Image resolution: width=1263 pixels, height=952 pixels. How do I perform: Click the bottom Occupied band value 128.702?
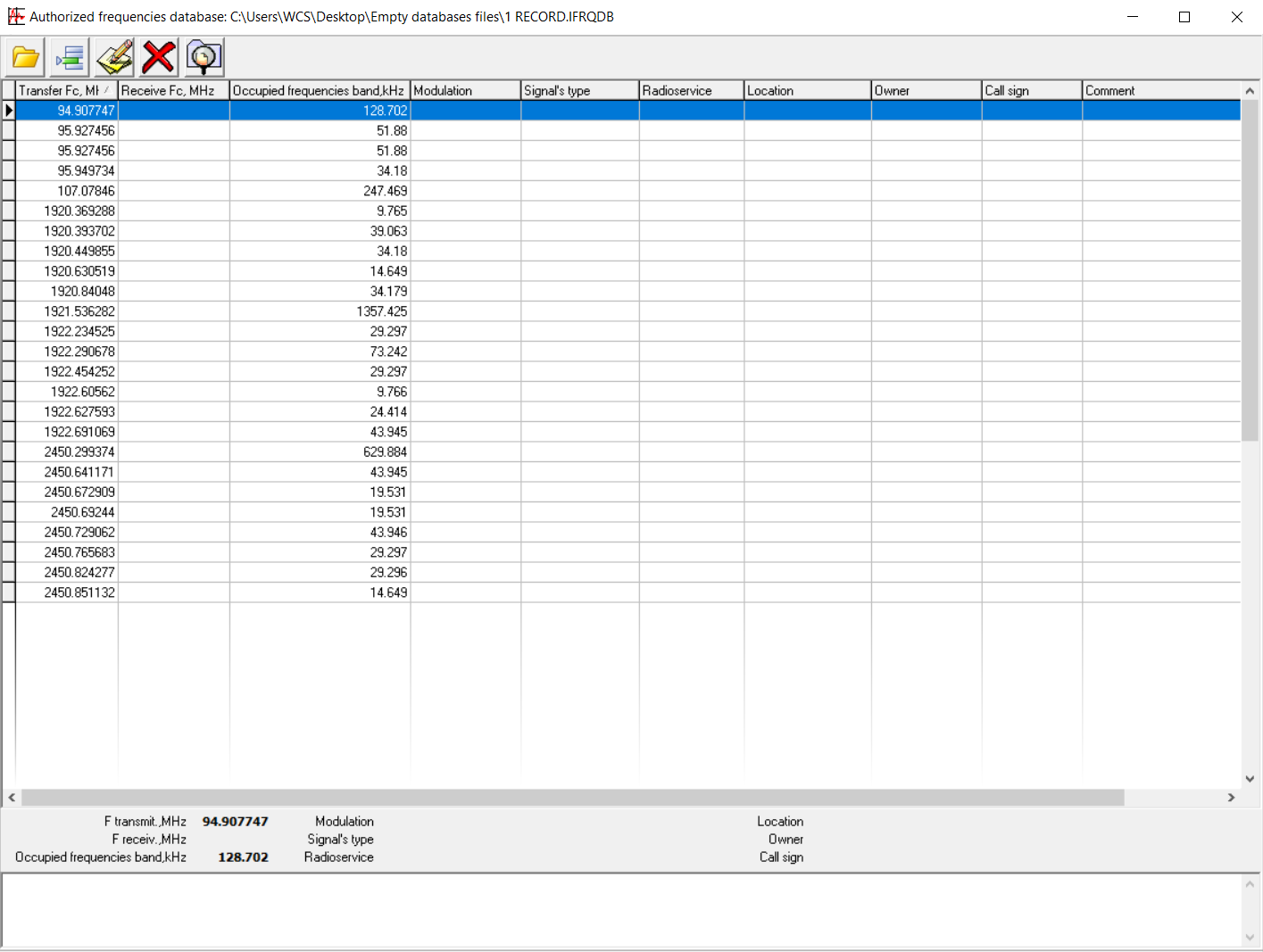pyautogui.click(x=243, y=857)
